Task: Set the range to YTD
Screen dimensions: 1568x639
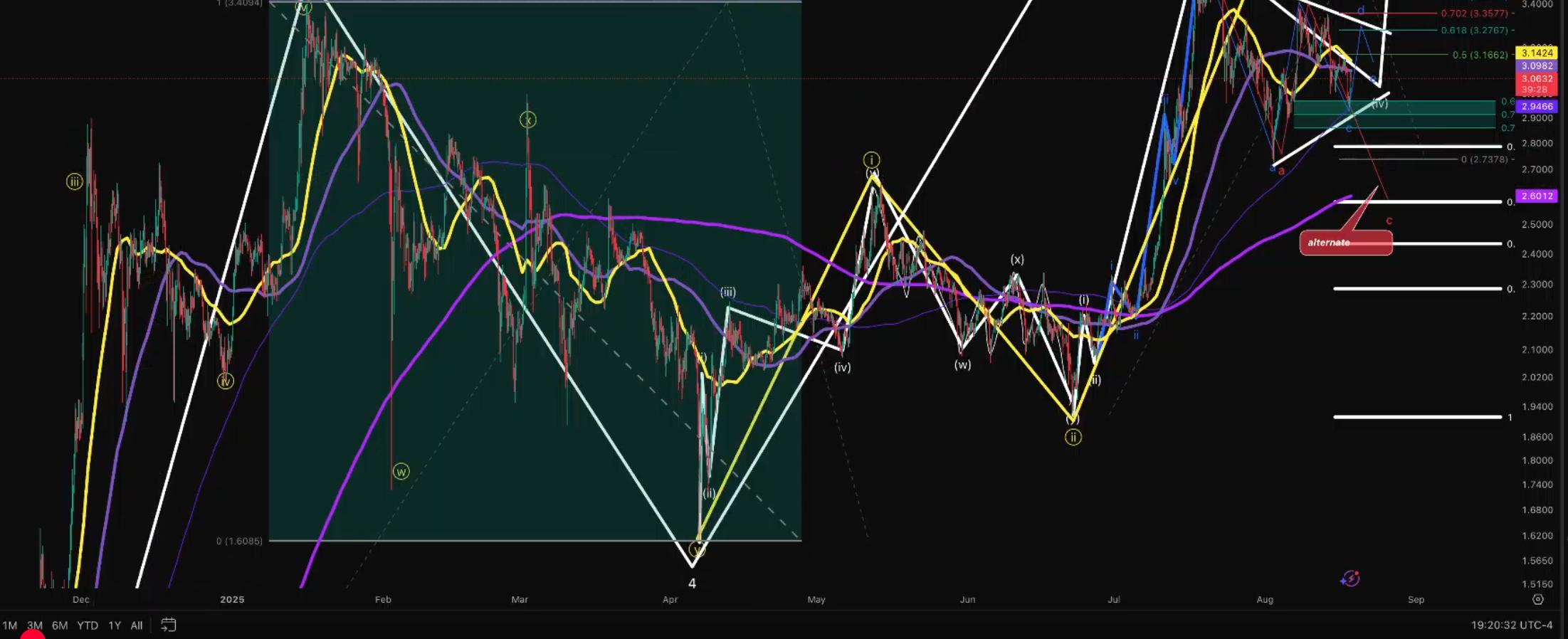Action: point(88,625)
